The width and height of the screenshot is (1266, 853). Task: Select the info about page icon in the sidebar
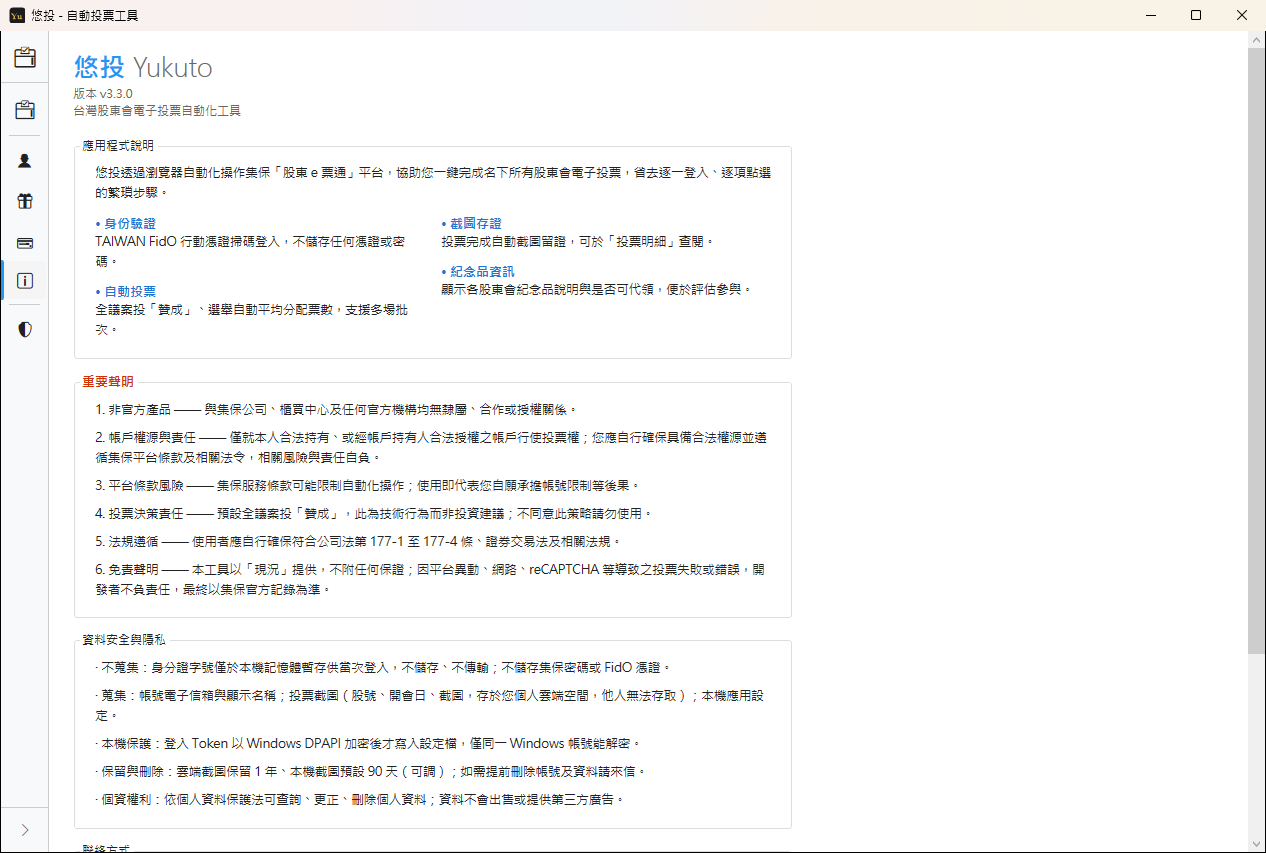[25, 281]
